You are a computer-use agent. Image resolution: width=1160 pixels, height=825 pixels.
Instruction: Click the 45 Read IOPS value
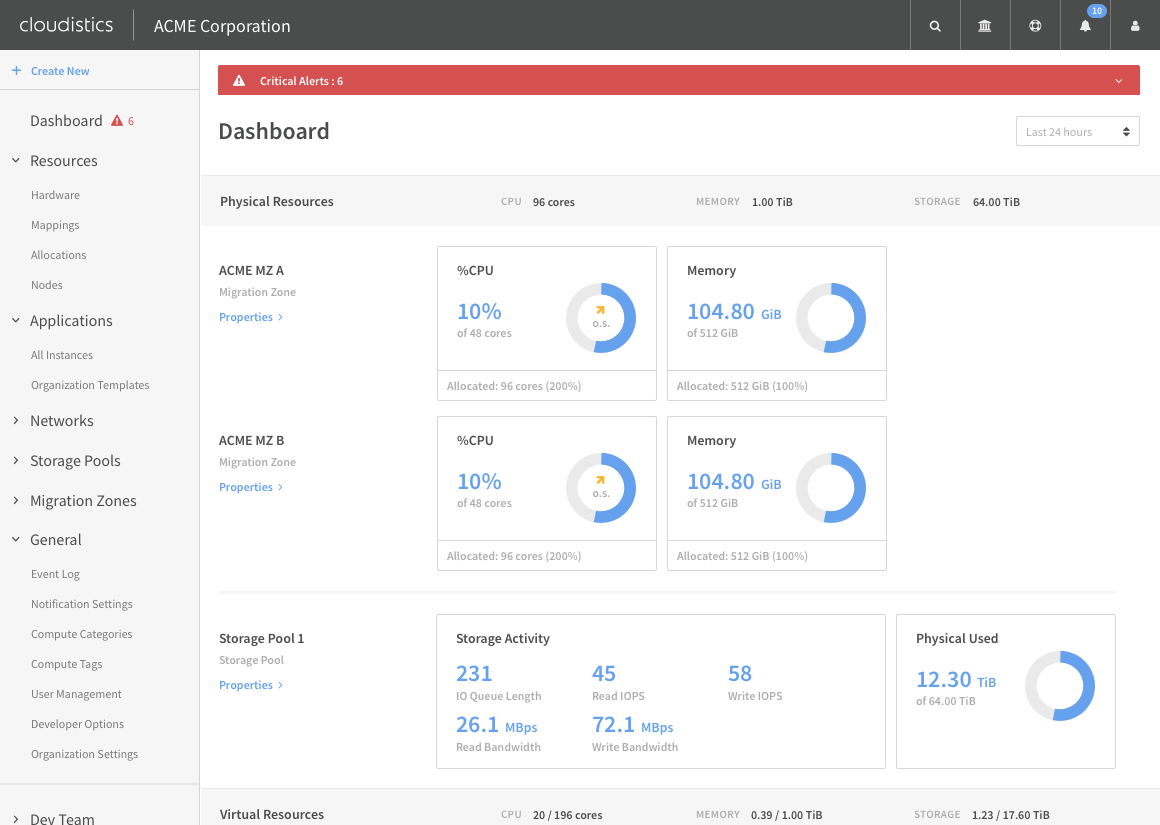tap(604, 673)
